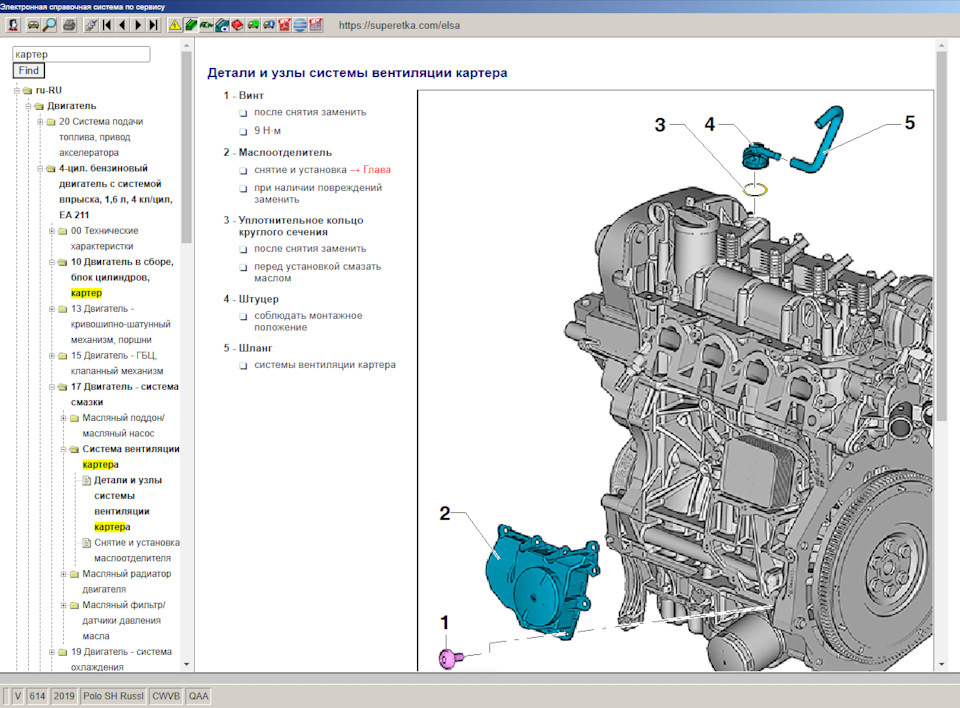Click the search field containing 'картер'
Screen dimensions: 960x708
81,54
